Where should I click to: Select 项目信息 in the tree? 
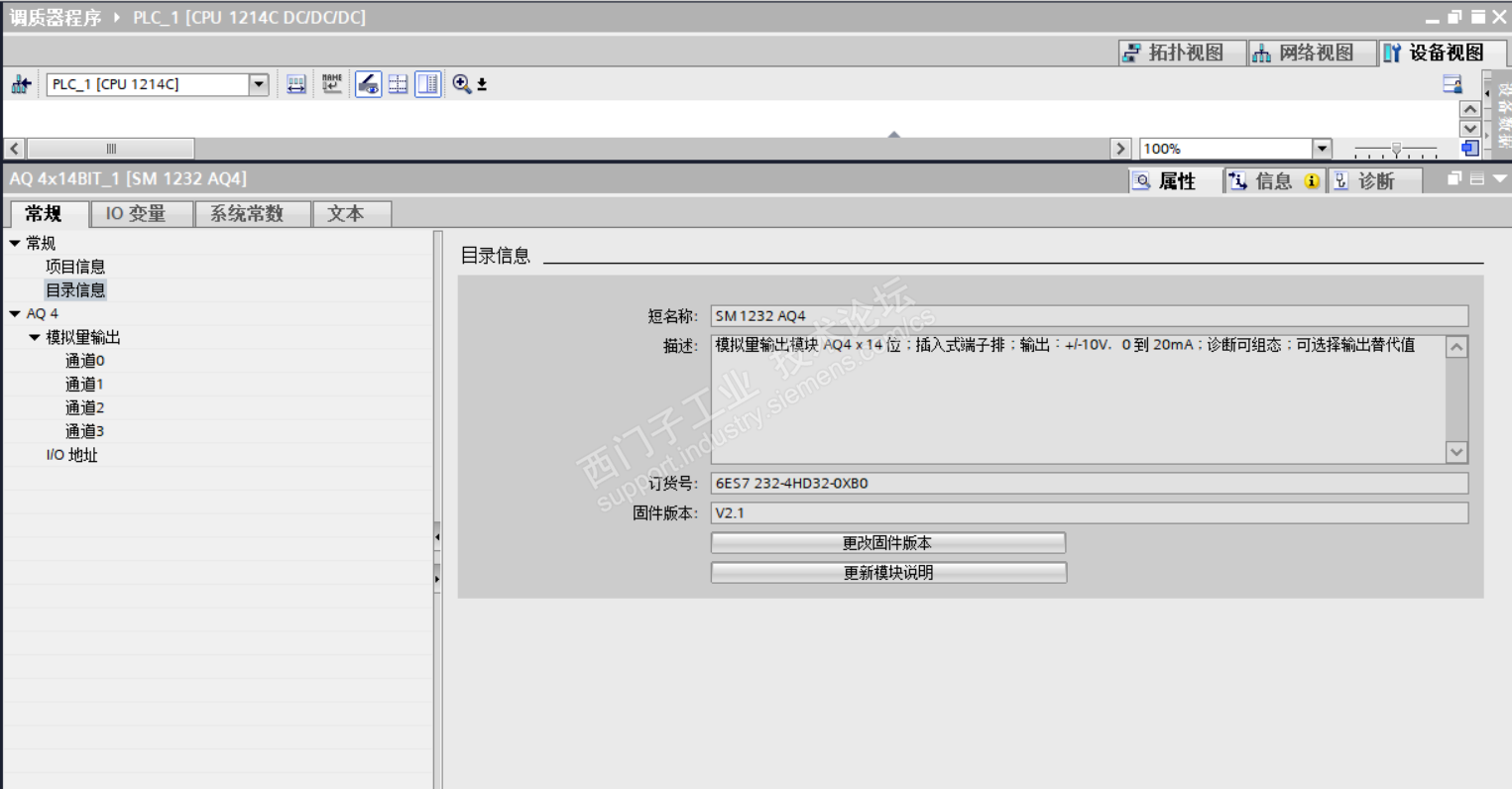click(75, 267)
